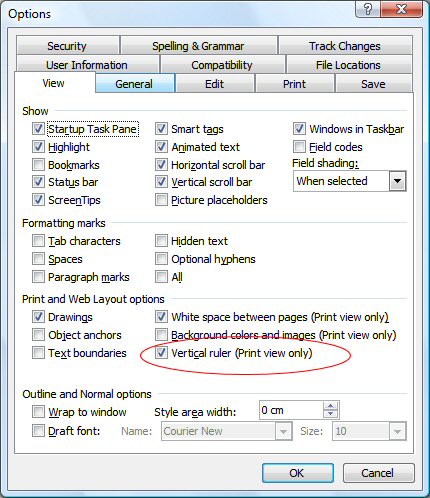Open the Edit tab
Viewport: 430px width, 498px height.
pos(214,84)
